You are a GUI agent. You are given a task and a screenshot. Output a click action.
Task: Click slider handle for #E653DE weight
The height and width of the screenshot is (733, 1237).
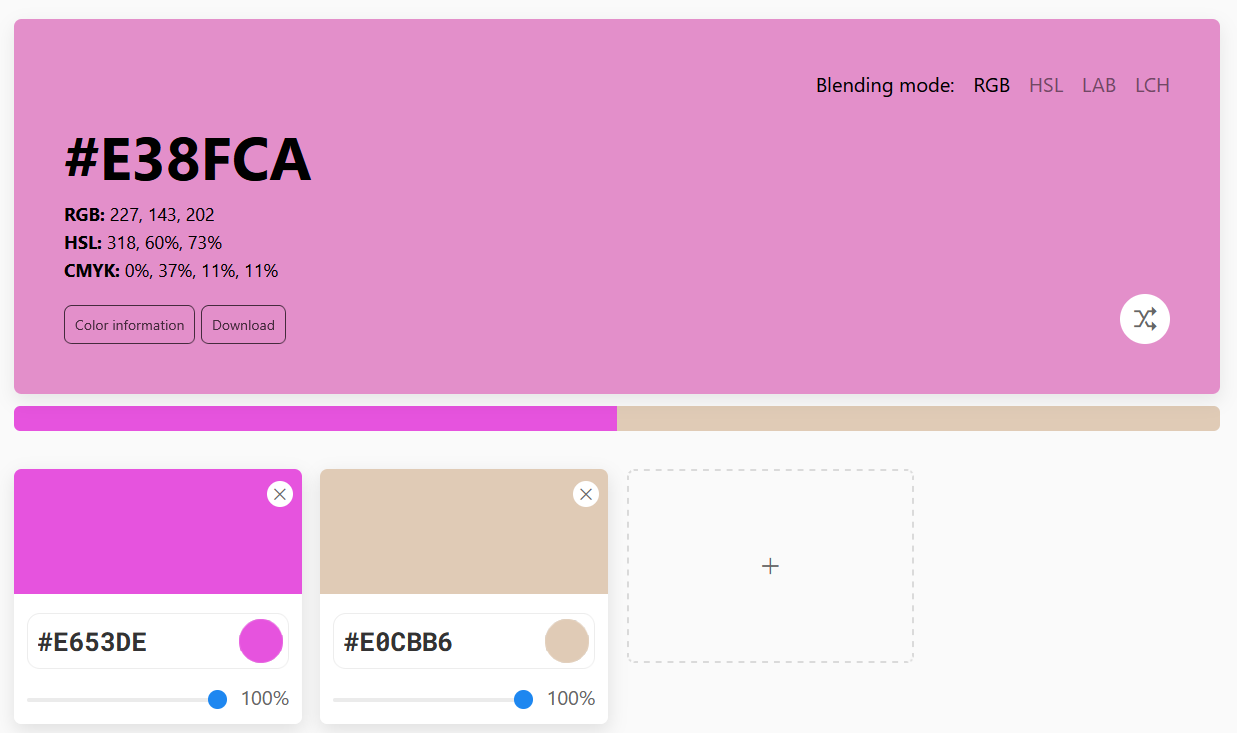(217, 699)
